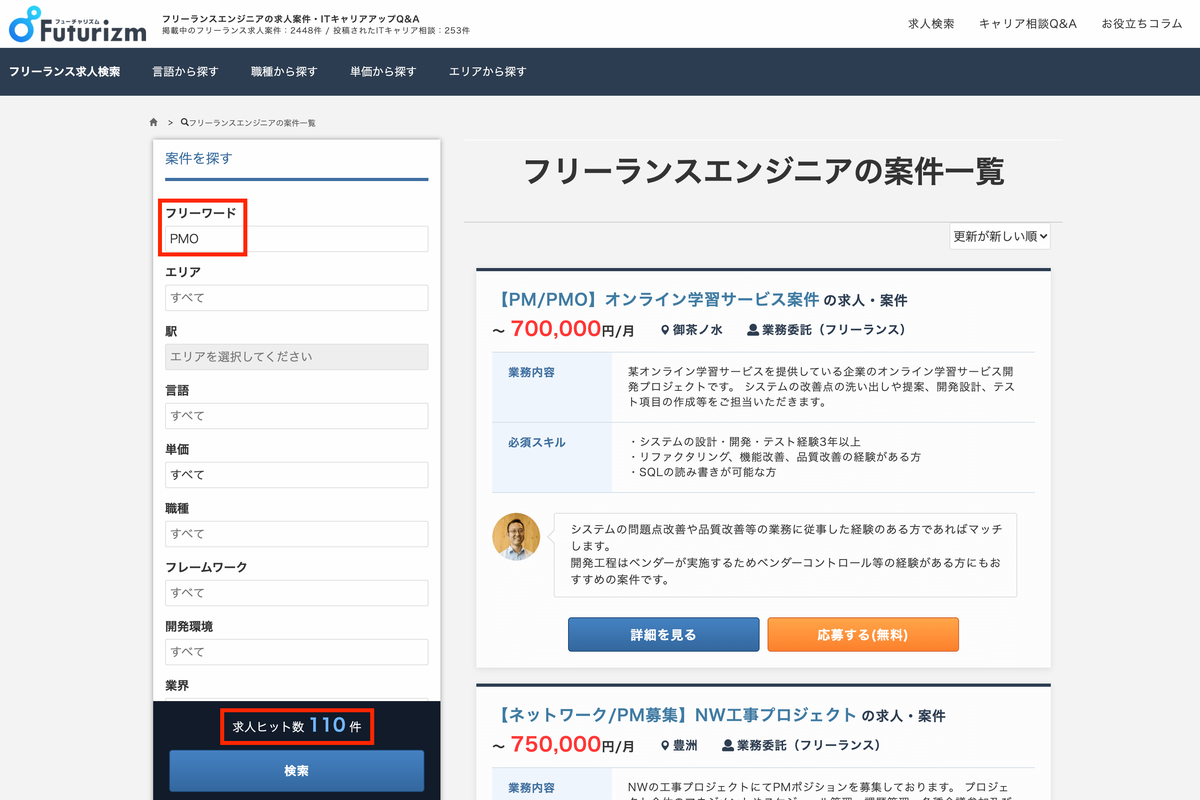Image resolution: width=1200 pixels, height=800 pixels.
Task: Click advisor photo in the online learning job card
Action: 516,537
